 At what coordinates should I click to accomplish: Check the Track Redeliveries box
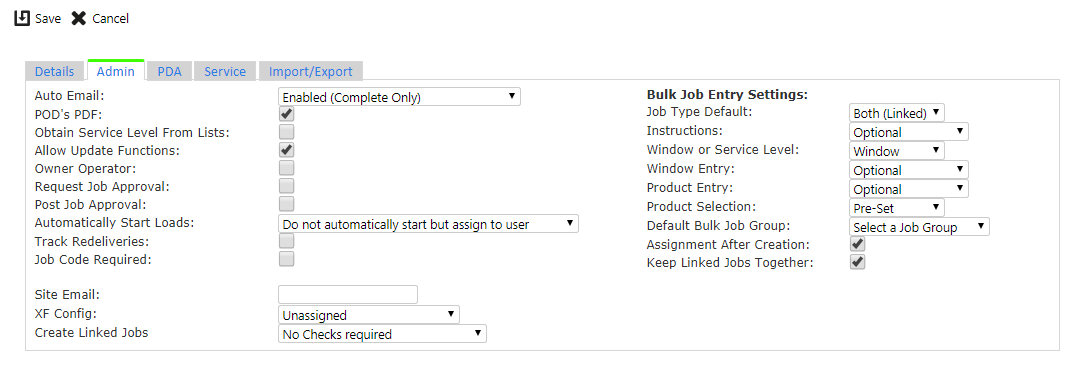tap(286, 241)
